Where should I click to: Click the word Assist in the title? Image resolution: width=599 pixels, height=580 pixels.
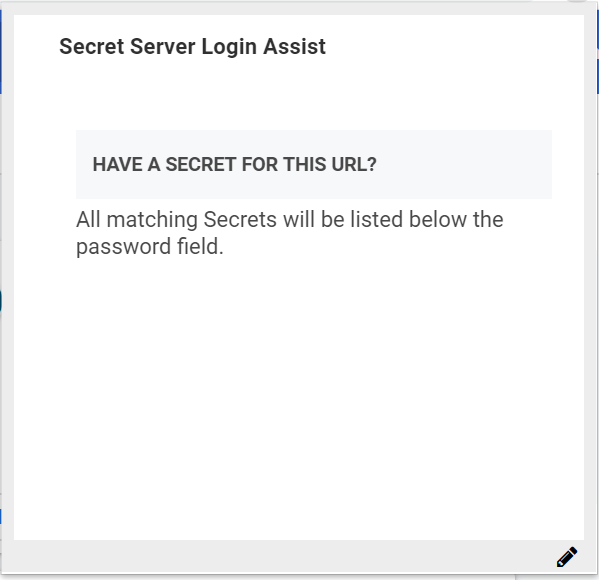click(295, 47)
